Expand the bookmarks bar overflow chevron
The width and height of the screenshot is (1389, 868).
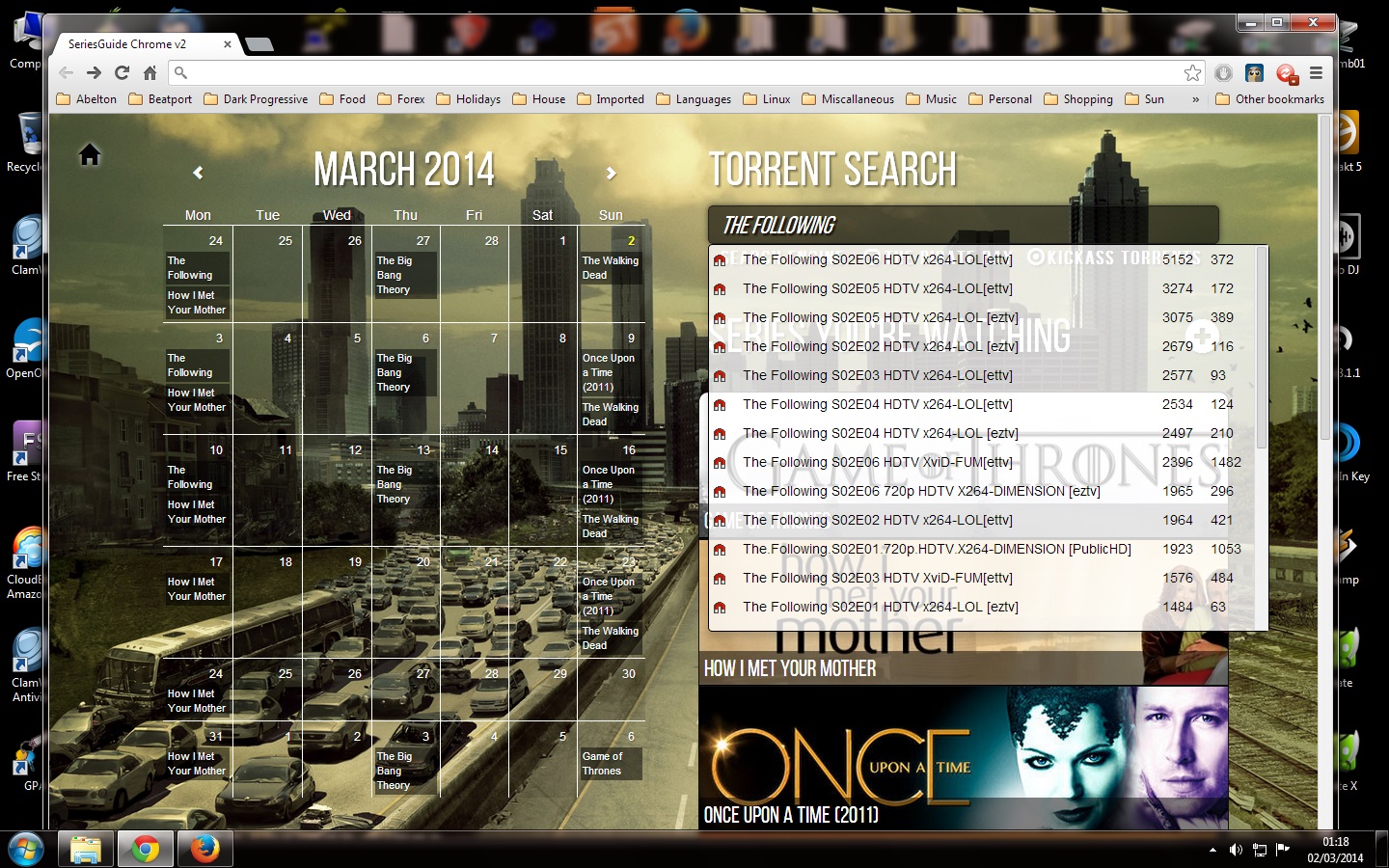click(x=1196, y=99)
